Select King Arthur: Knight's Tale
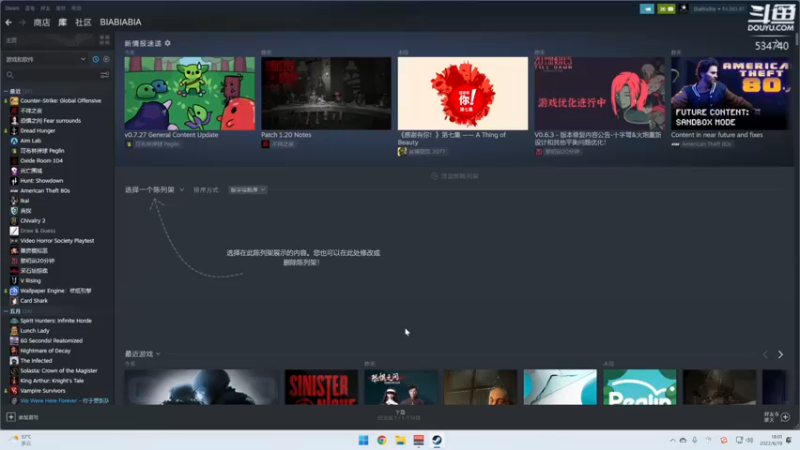 pos(52,381)
